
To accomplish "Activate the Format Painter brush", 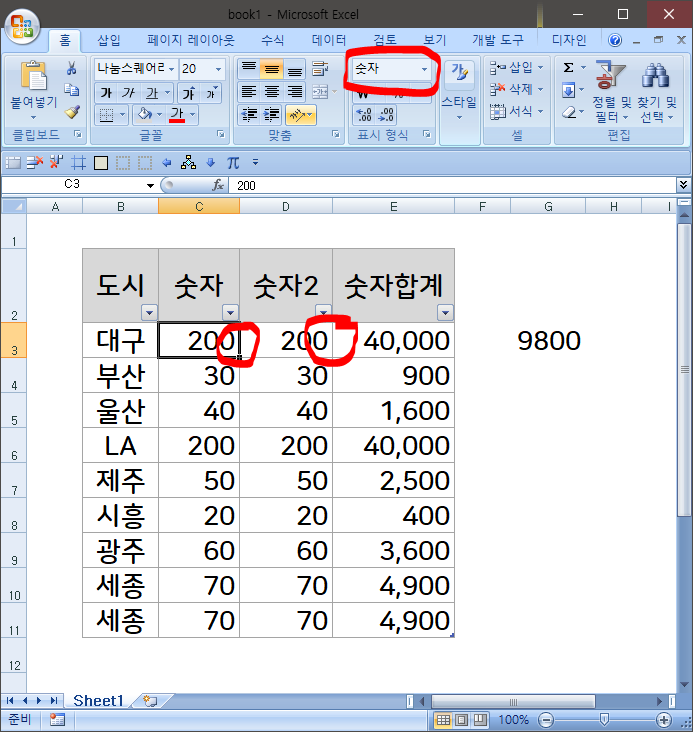I will (72, 112).
